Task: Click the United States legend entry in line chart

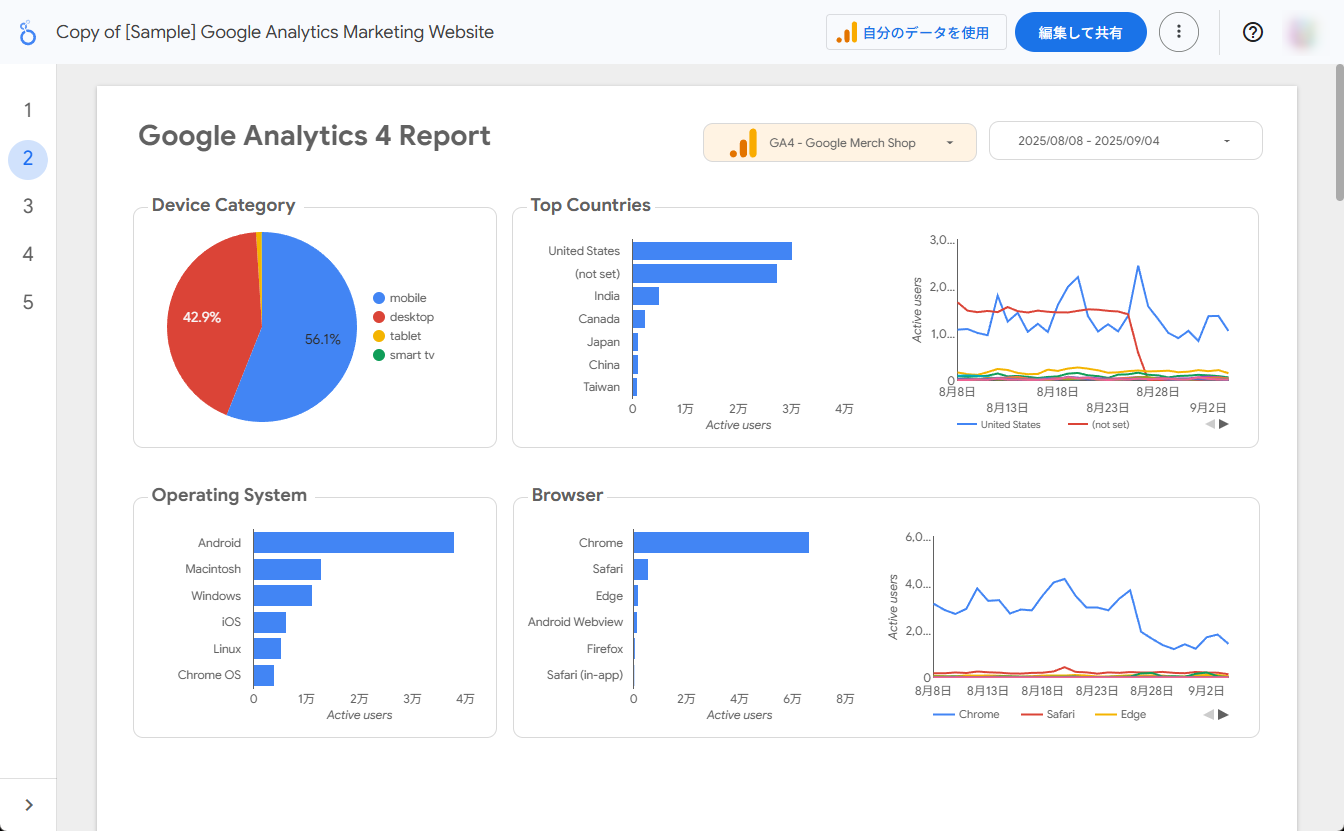Action: click(x=999, y=424)
